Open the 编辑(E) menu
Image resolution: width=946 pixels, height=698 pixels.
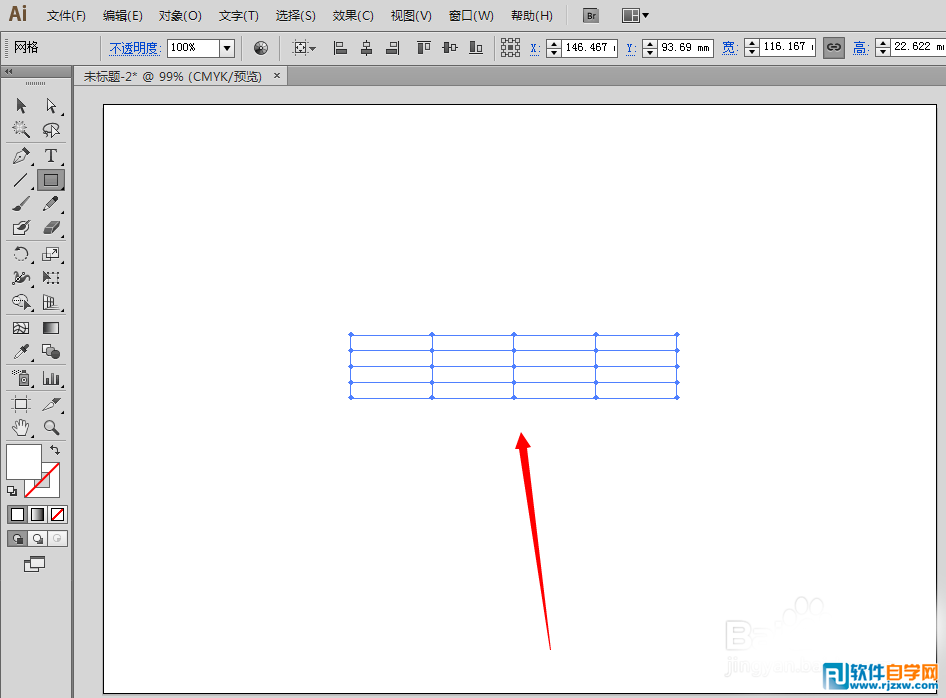click(x=122, y=16)
